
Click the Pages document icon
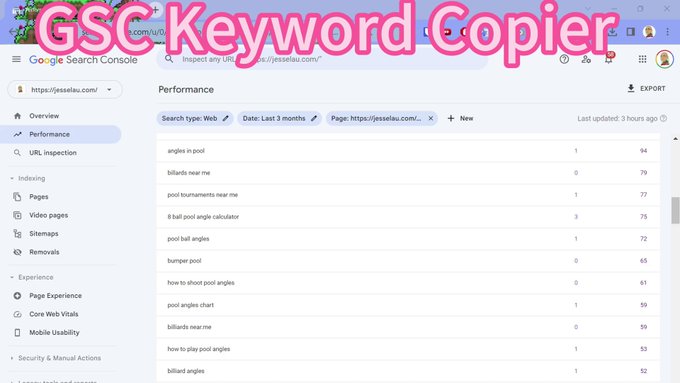pos(17,197)
